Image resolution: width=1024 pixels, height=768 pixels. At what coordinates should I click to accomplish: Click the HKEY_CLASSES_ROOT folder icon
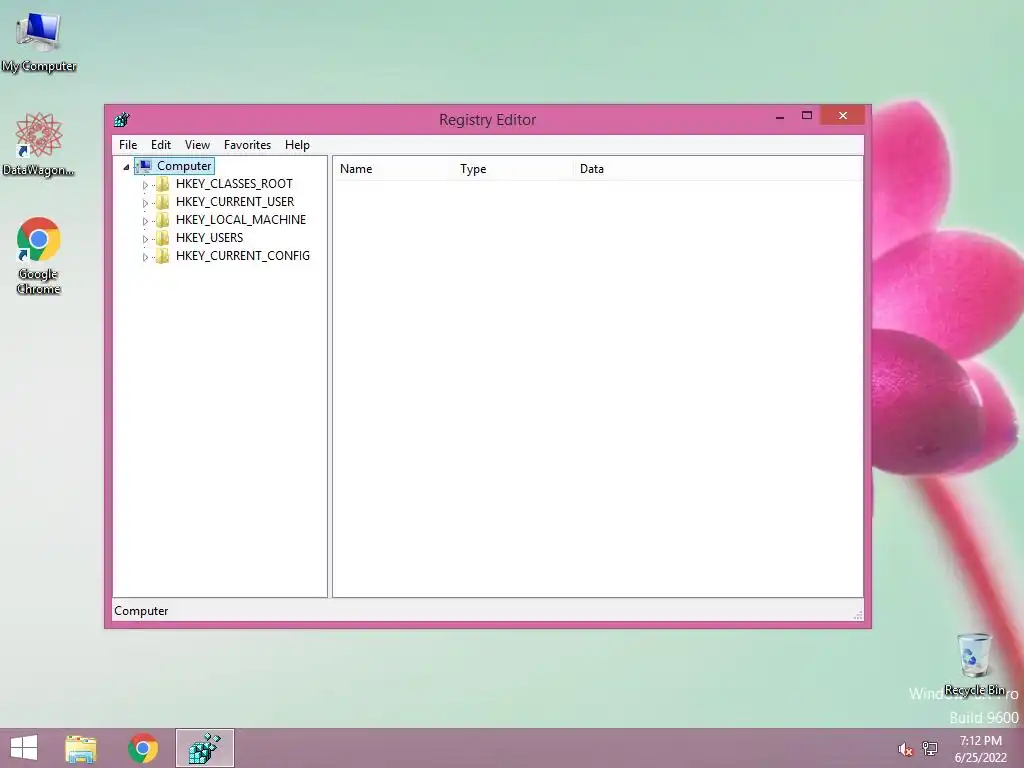[x=162, y=184]
